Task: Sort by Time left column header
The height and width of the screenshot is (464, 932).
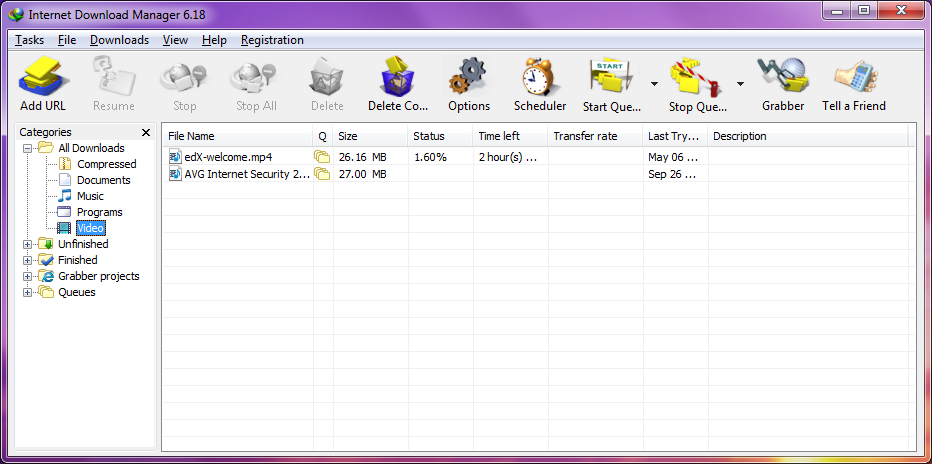Action: tap(511, 136)
